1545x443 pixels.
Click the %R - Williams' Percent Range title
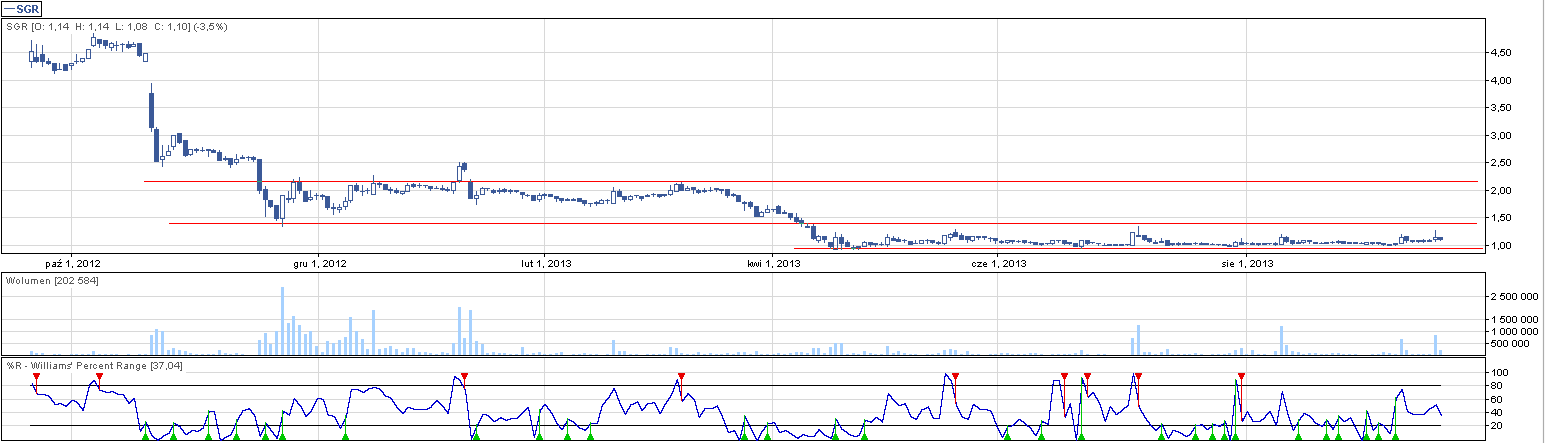94,366
